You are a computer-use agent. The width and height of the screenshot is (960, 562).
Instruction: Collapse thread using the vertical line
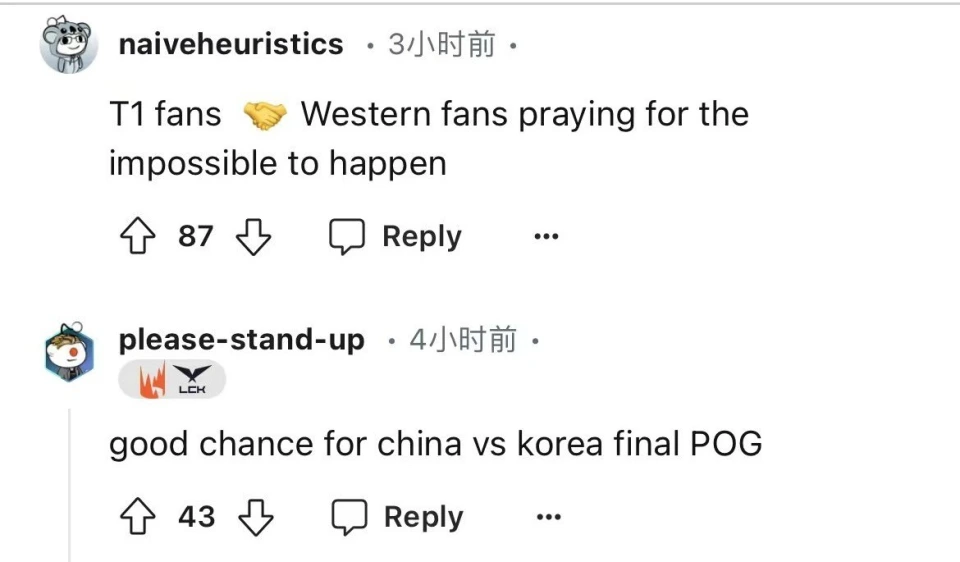tap(69, 480)
